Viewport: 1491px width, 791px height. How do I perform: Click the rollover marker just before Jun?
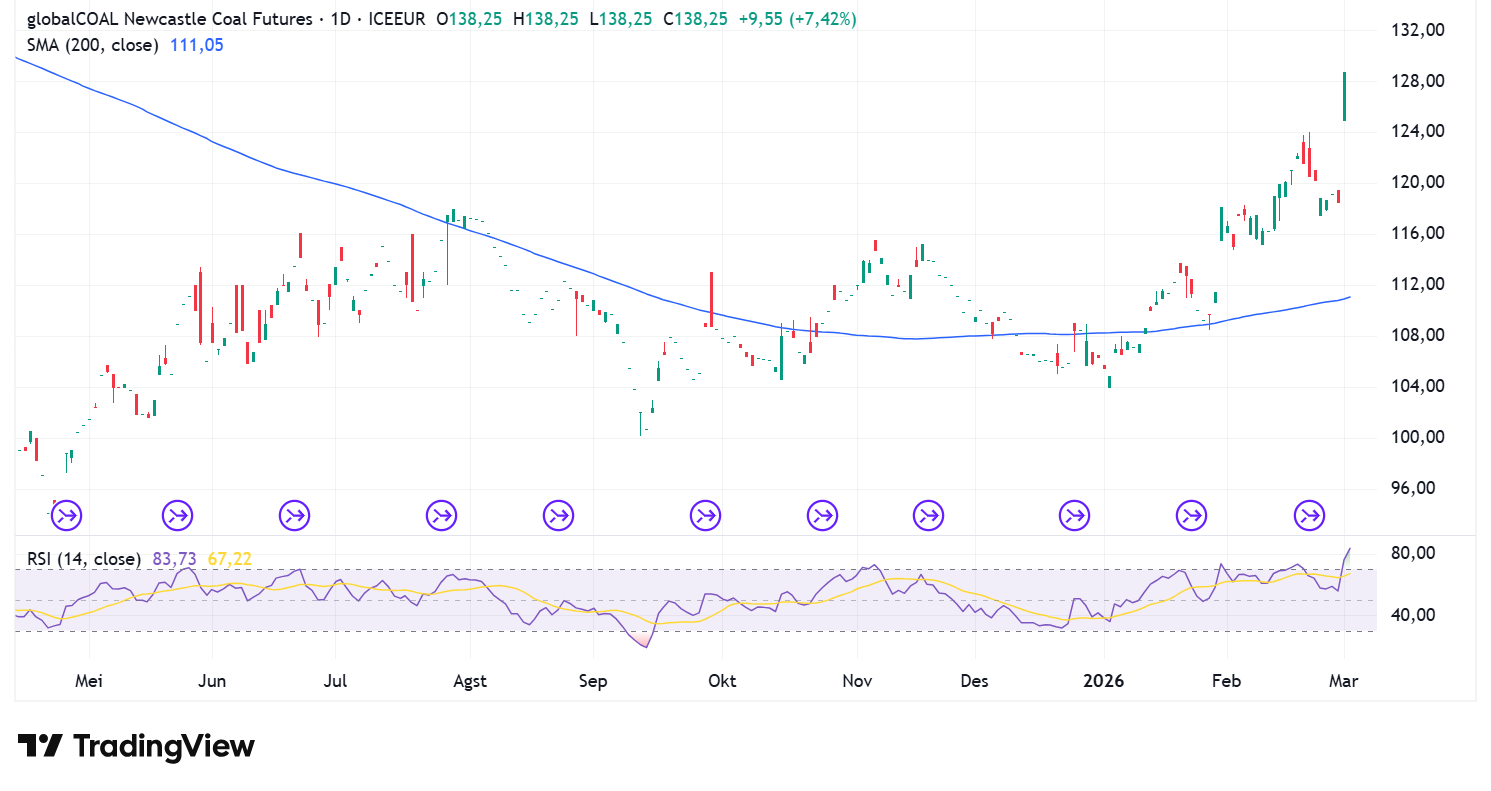click(178, 516)
